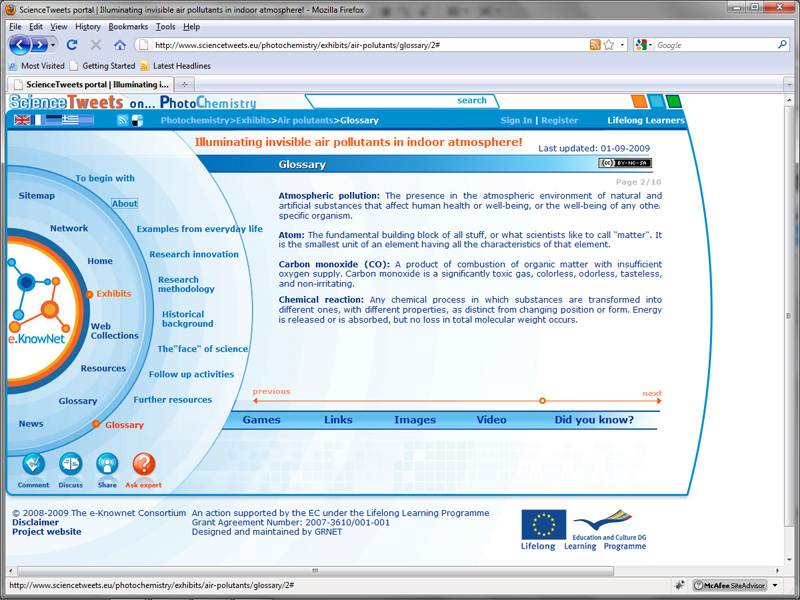Open the About link in circular menu
This screenshot has width=800, height=600.
pyautogui.click(x=124, y=204)
